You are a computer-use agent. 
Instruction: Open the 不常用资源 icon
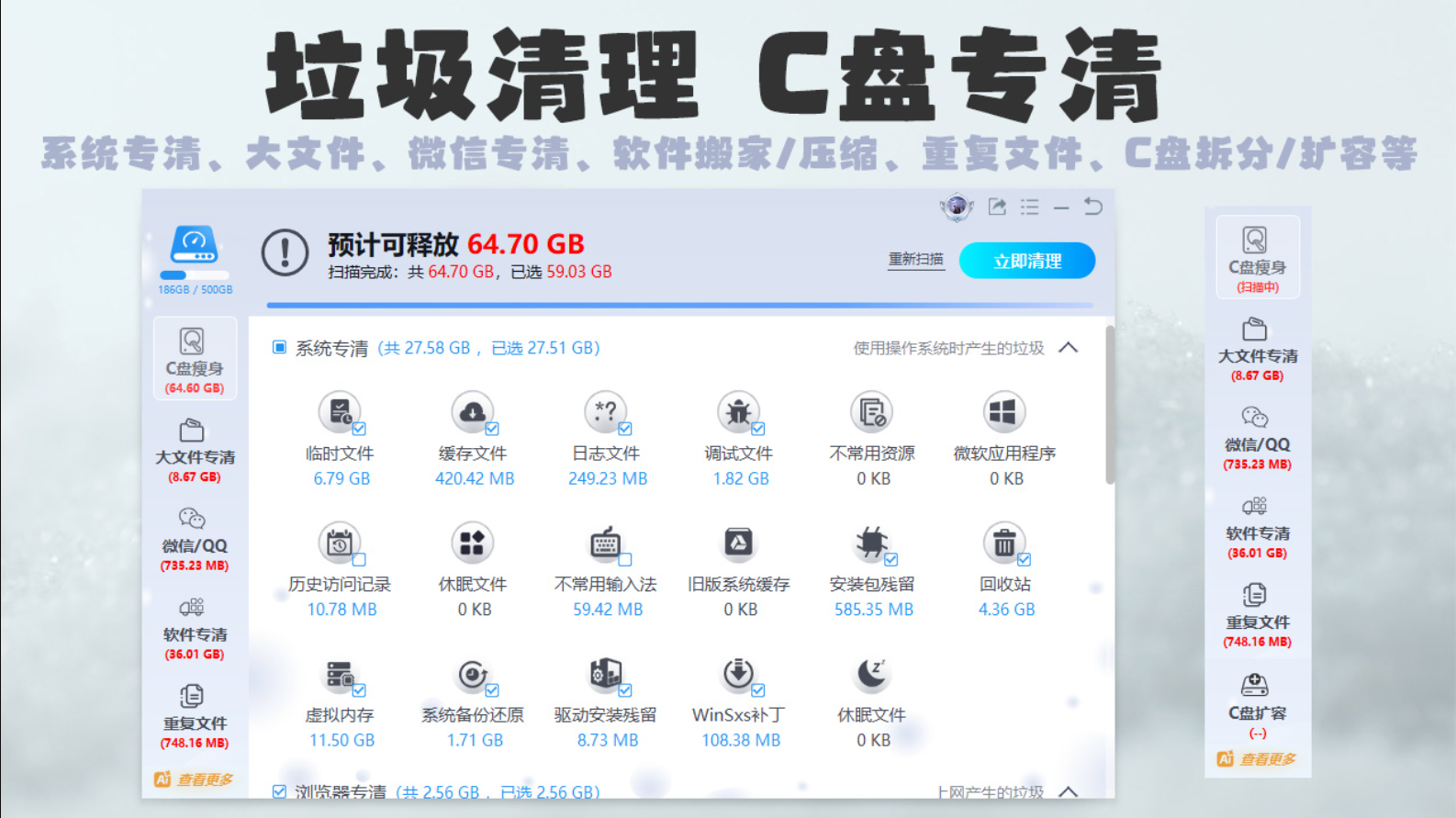(871, 412)
